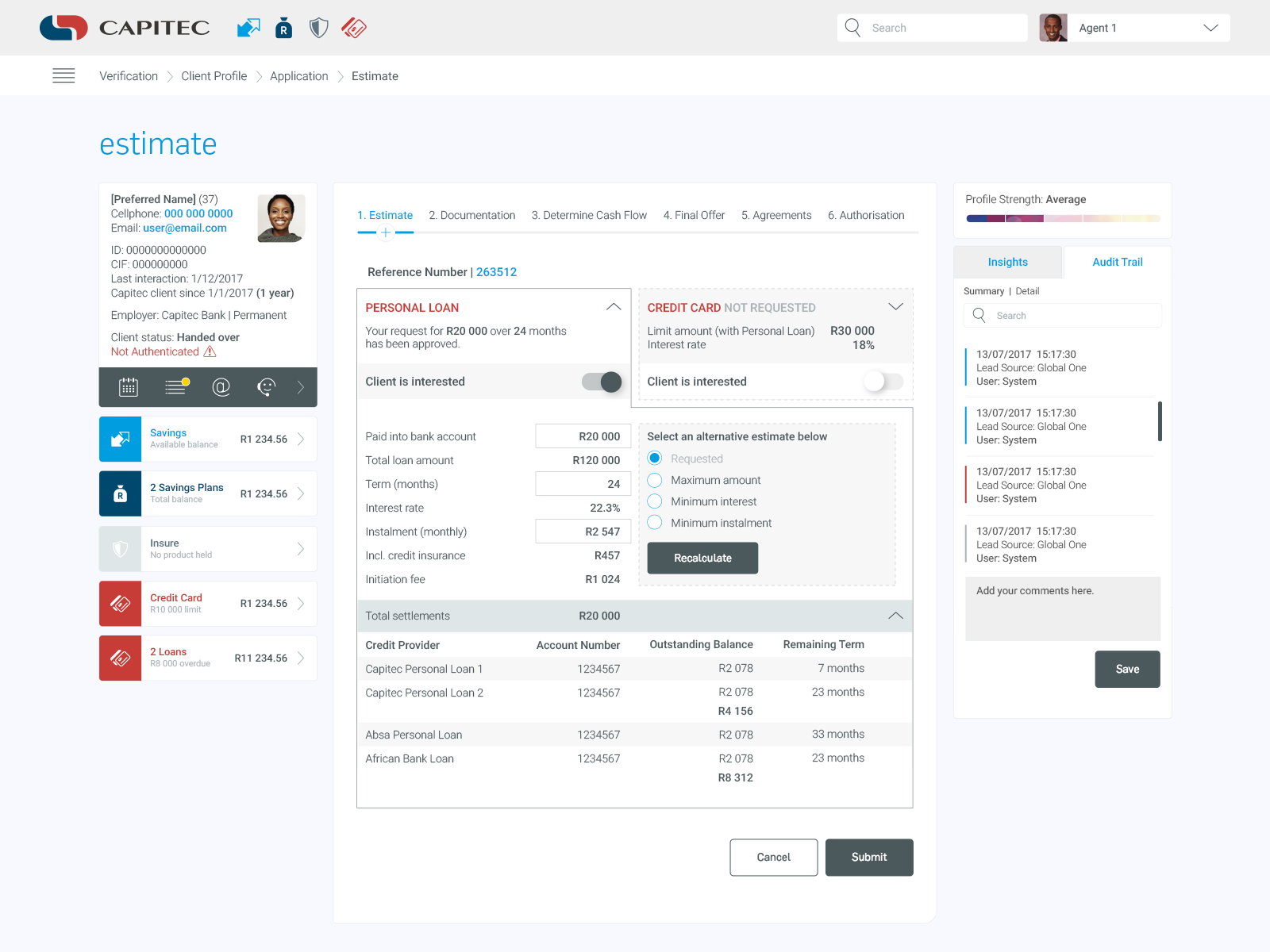The height and width of the screenshot is (952, 1270).
Task: Click the search magnifier in top bar
Action: coord(852,28)
